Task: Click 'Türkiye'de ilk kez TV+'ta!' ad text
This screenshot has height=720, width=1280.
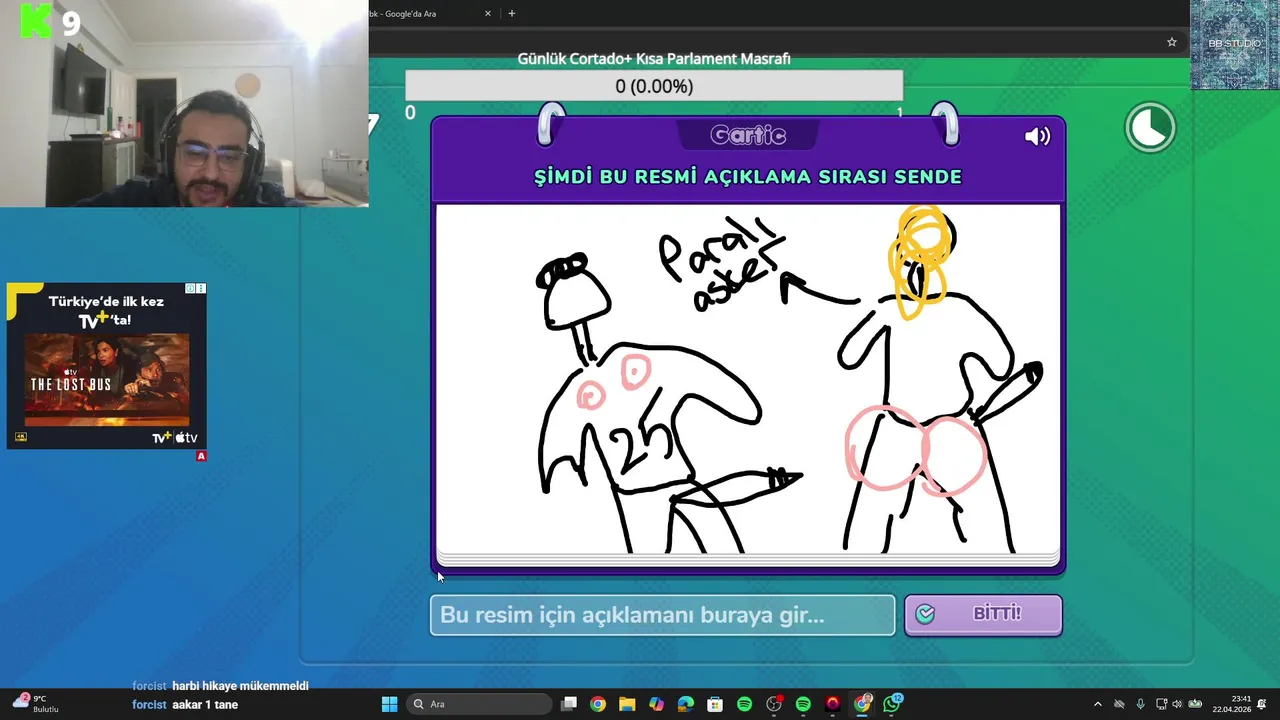Action: click(x=106, y=311)
